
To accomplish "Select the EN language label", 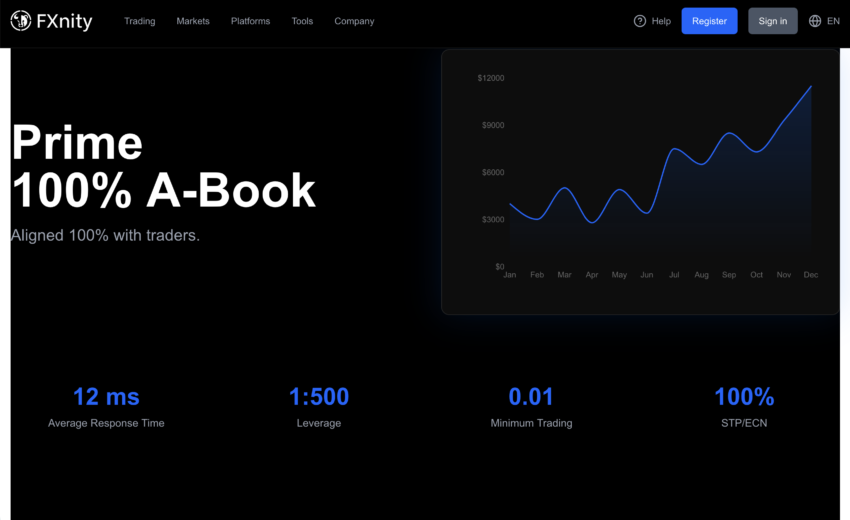I will pos(833,21).
